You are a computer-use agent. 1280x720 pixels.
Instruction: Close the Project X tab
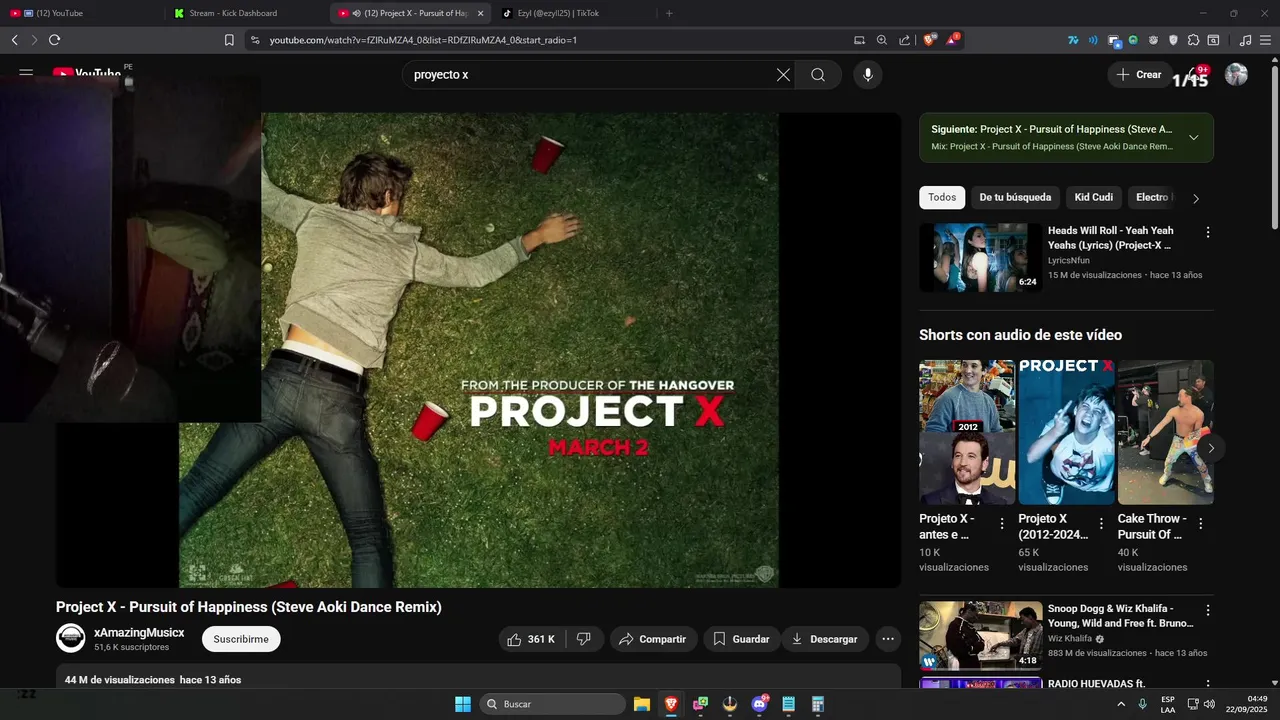click(480, 13)
